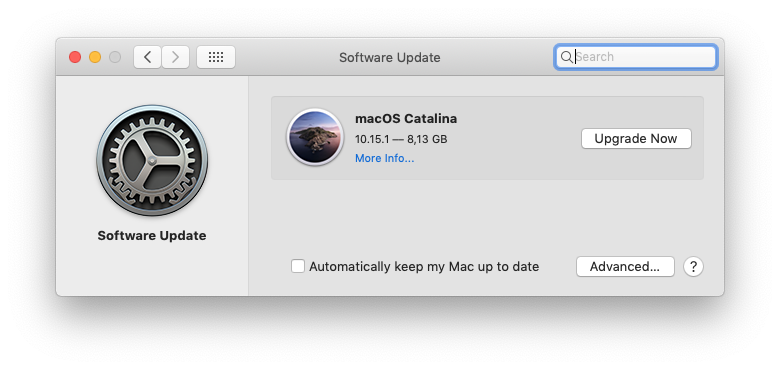Image resolution: width=780 pixels, height=370 pixels.
Task: Click the macOS Catalina island thumbnail
Action: click(315, 137)
